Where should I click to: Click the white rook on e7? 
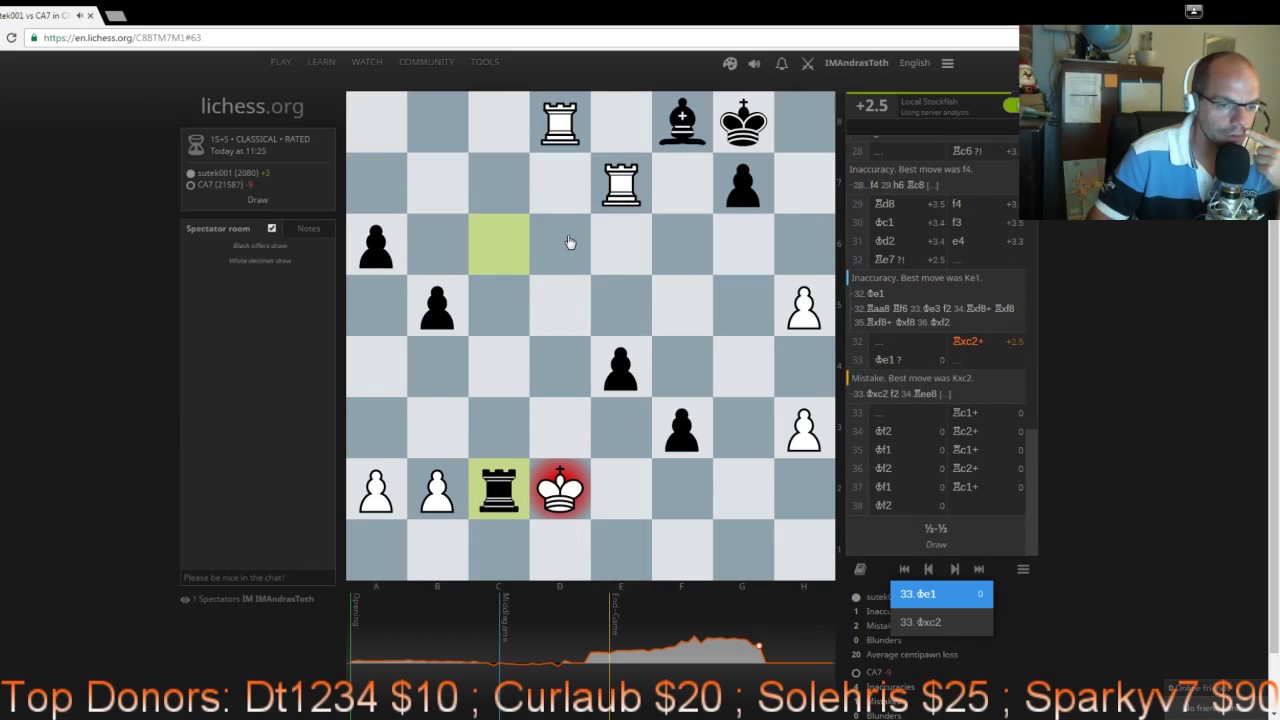621,184
